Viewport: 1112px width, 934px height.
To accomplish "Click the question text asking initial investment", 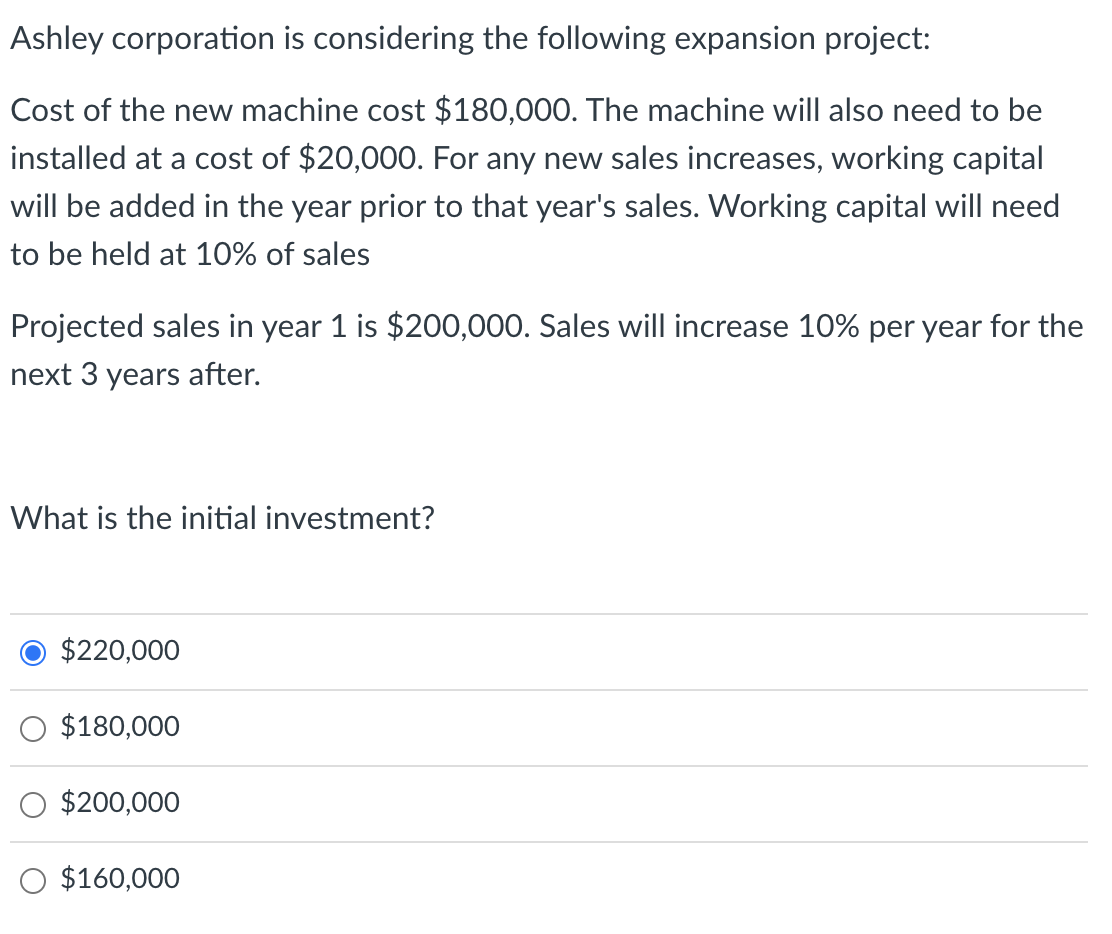I will click(222, 518).
